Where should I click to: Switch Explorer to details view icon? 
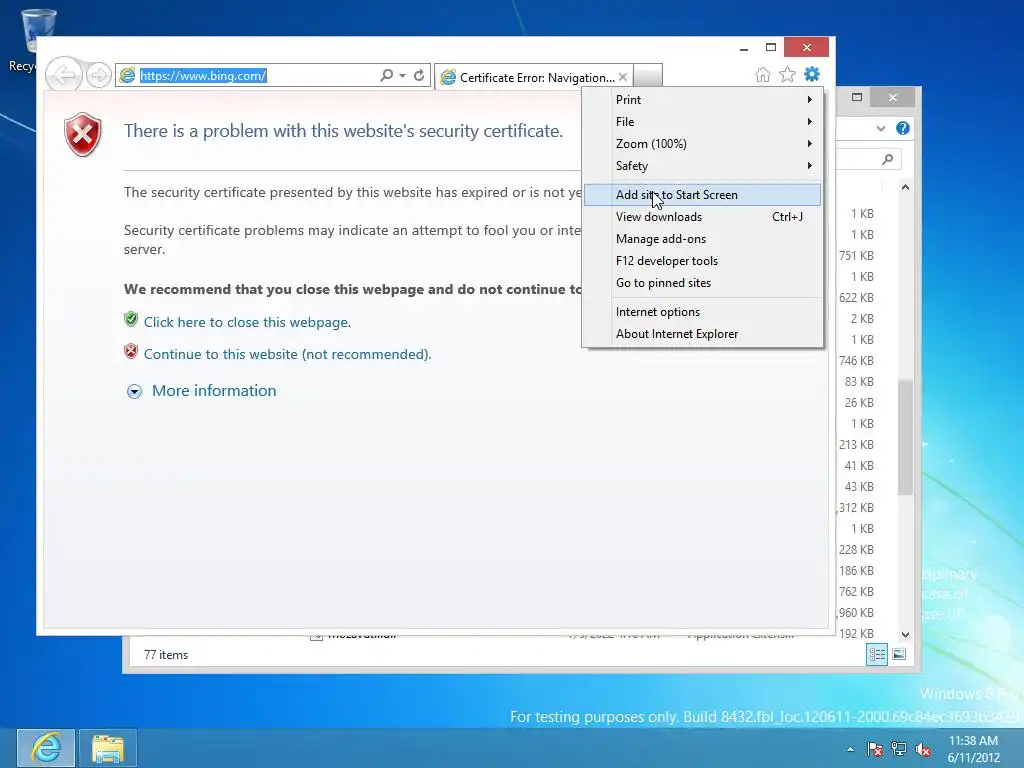877,654
